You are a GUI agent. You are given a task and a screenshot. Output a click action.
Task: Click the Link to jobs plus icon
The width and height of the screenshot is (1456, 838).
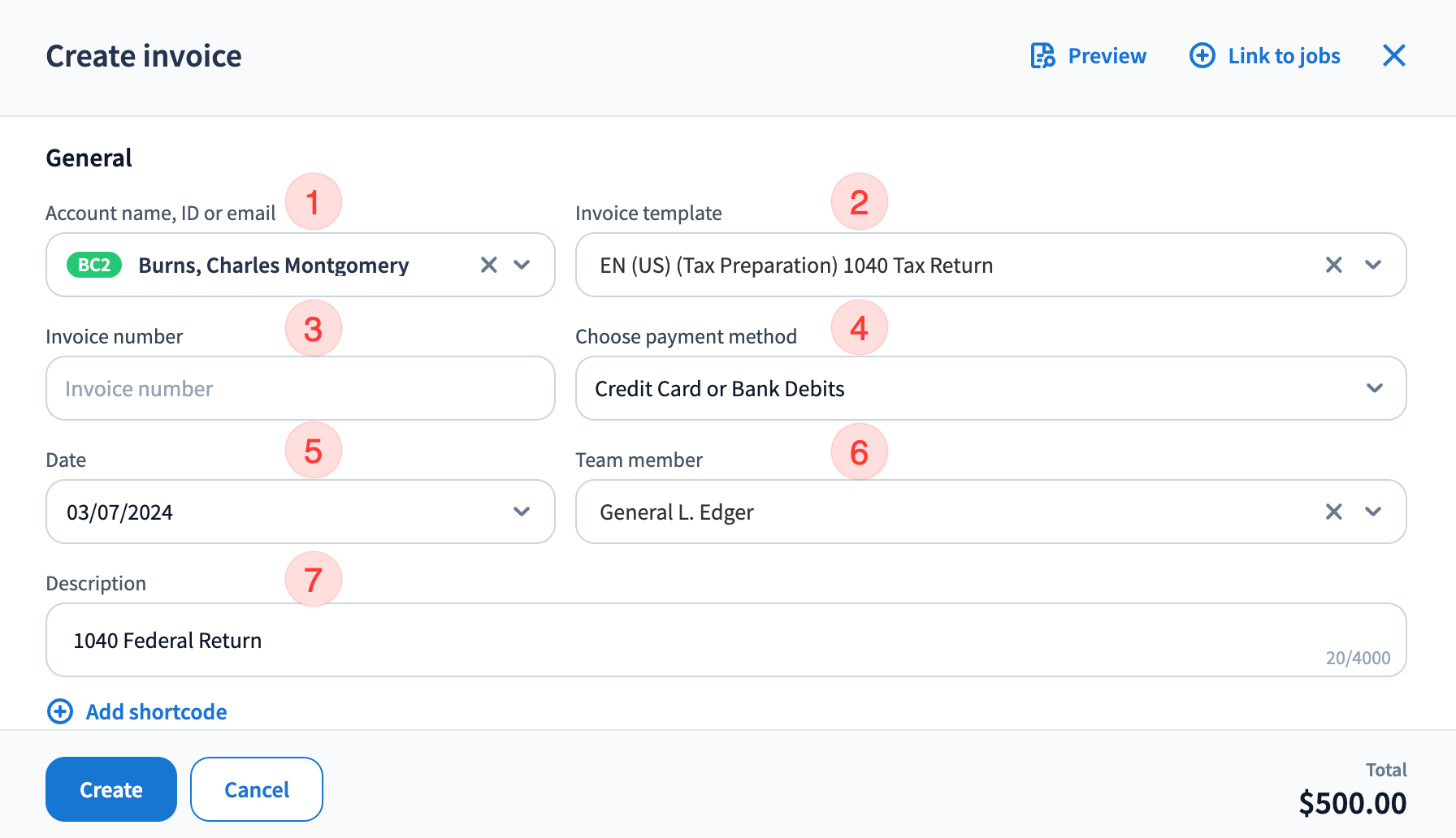coord(1202,56)
